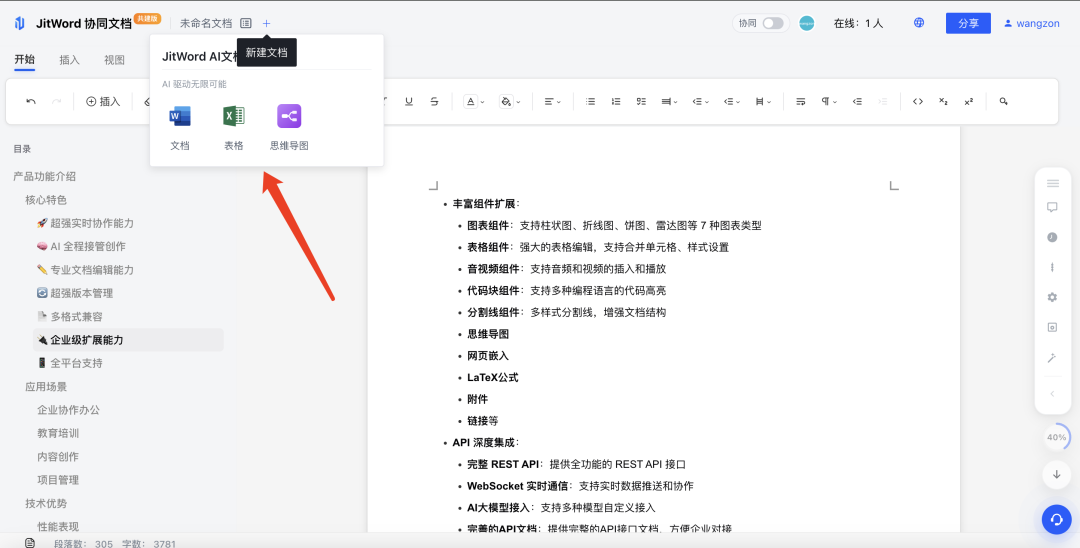Image resolution: width=1080 pixels, height=548 pixels.
Task: Open version history clock icon
Action: click(x=1052, y=237)
